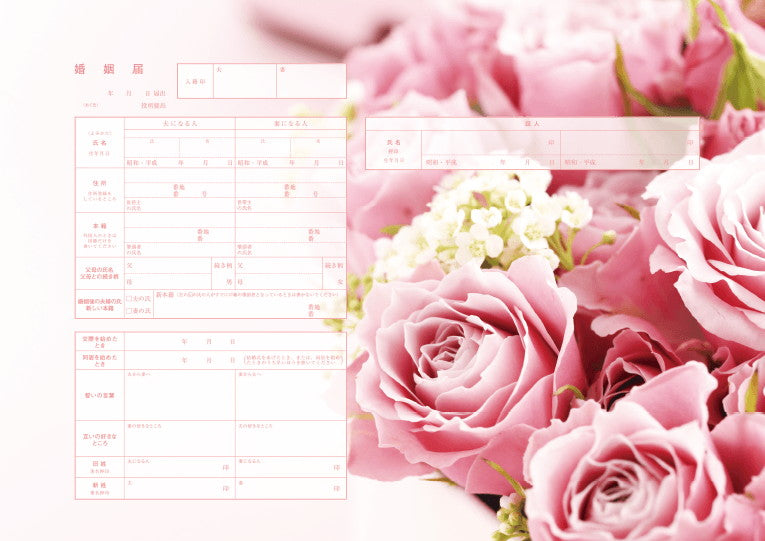This screenshot has height=541, width=765.
Task: Click the 新本籍 new domicile field
Action: (x=250, y=309)
